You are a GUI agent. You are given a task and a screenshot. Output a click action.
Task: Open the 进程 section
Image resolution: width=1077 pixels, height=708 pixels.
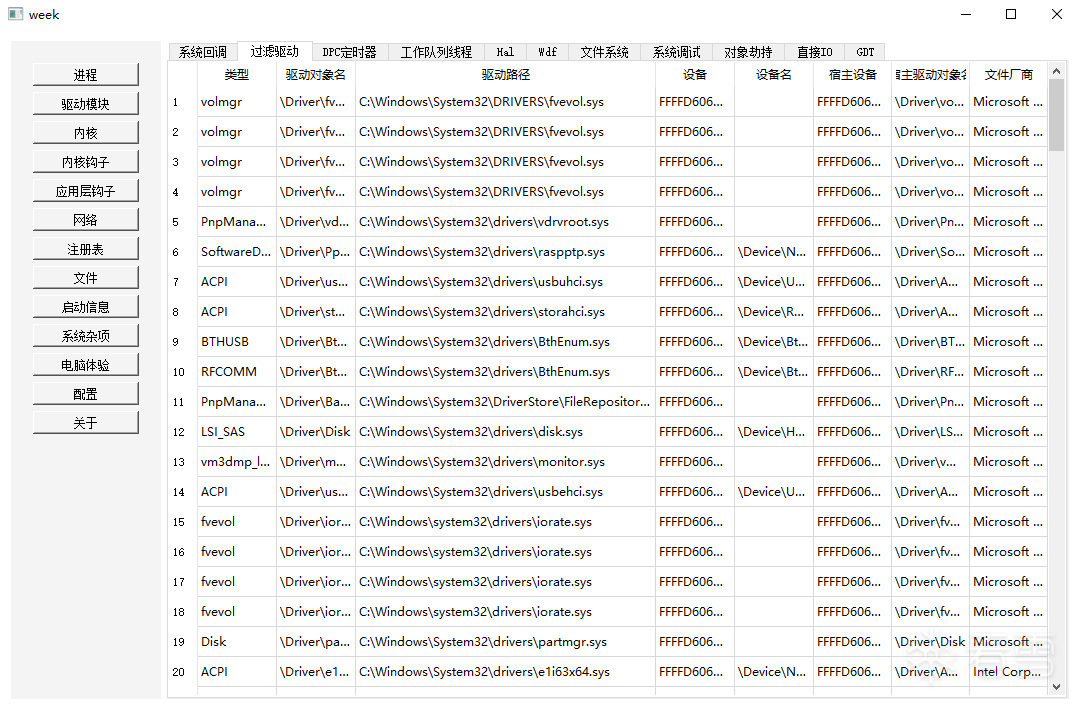[85, 75]
